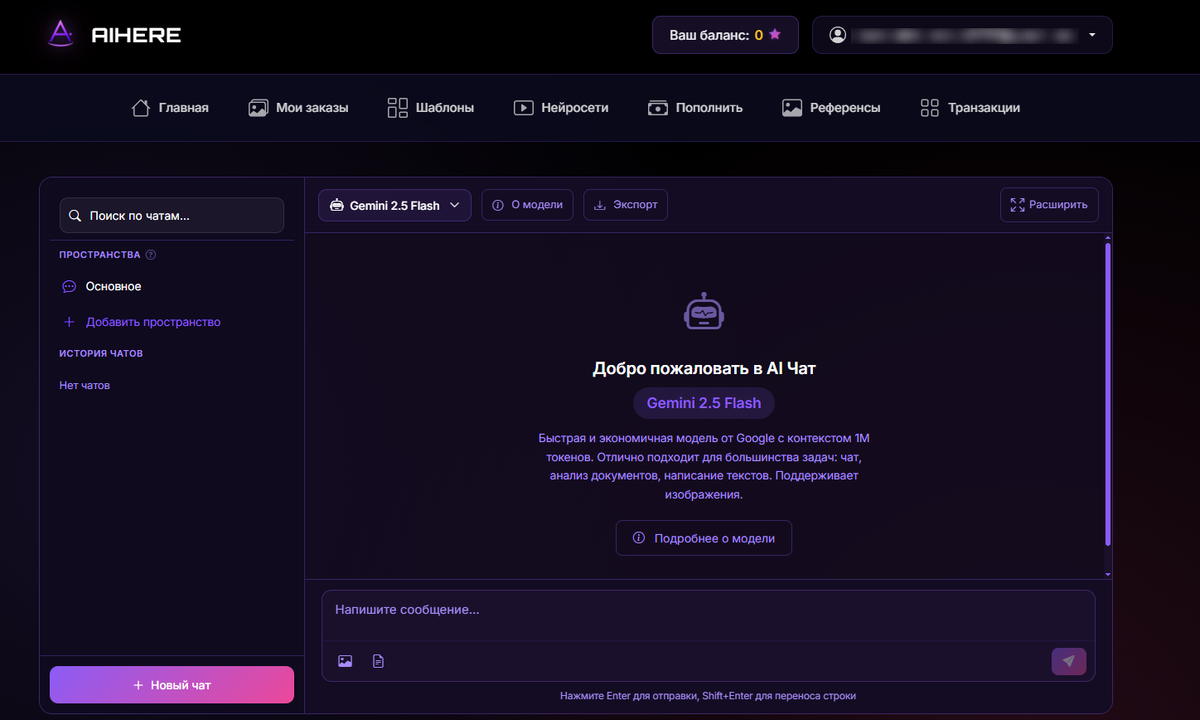1200x720 pixels.
Task: Open Пополнить page
Action: [x=695, y=107]
